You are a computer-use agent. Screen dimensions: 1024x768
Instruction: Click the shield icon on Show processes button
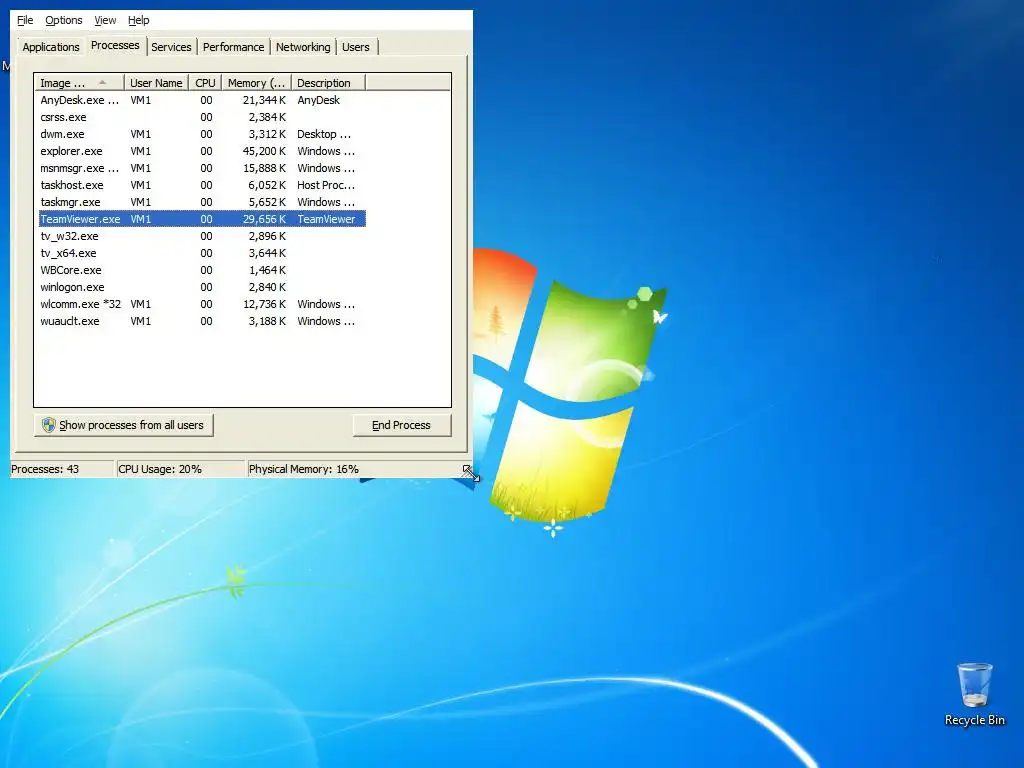[49, 425]
